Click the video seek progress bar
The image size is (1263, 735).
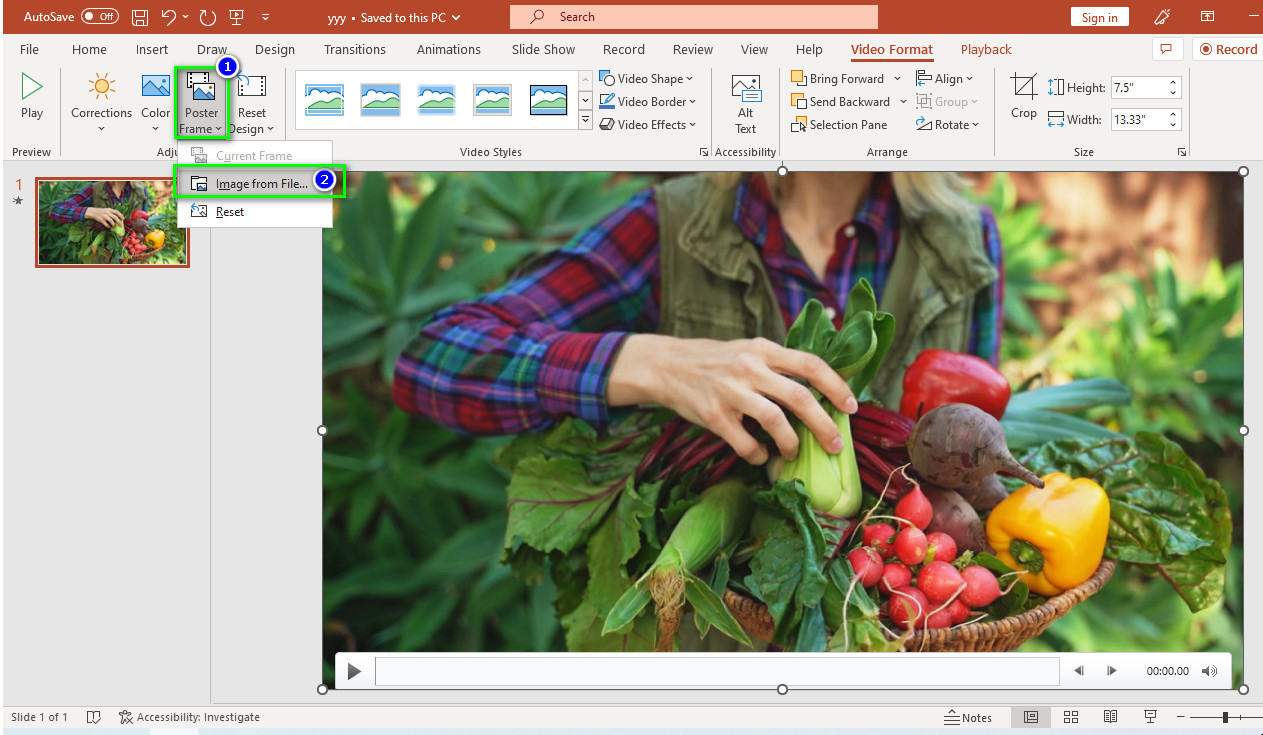717,671
